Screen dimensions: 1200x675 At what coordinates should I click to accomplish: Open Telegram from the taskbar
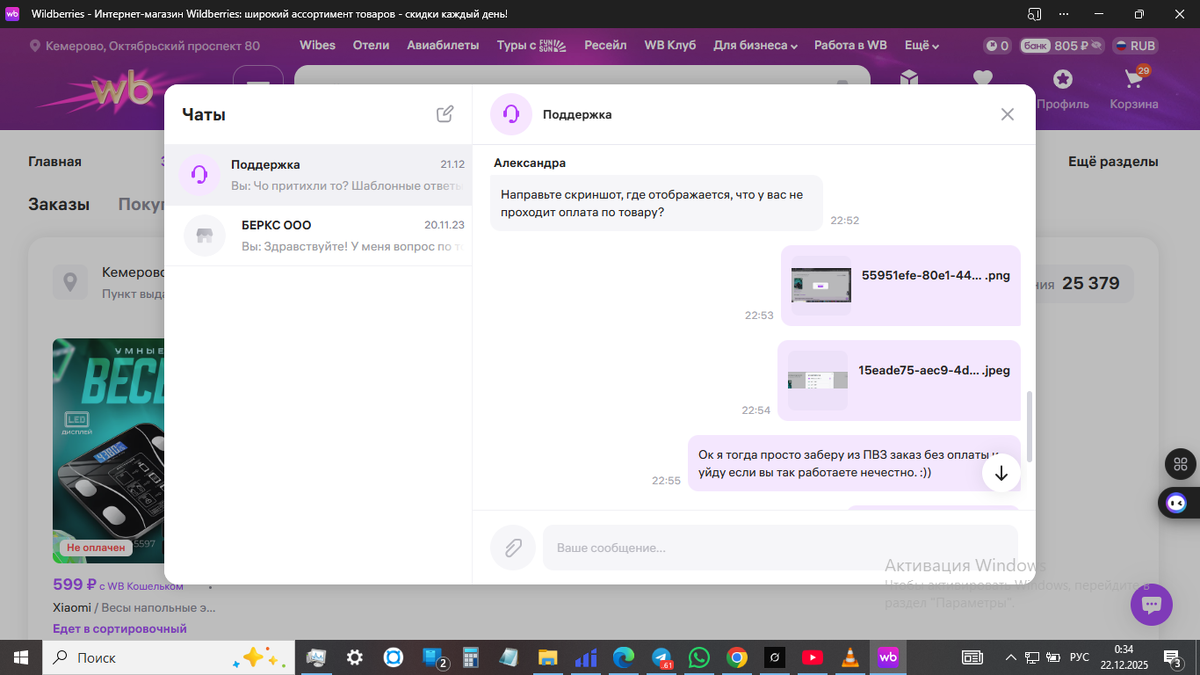(662, 657)
